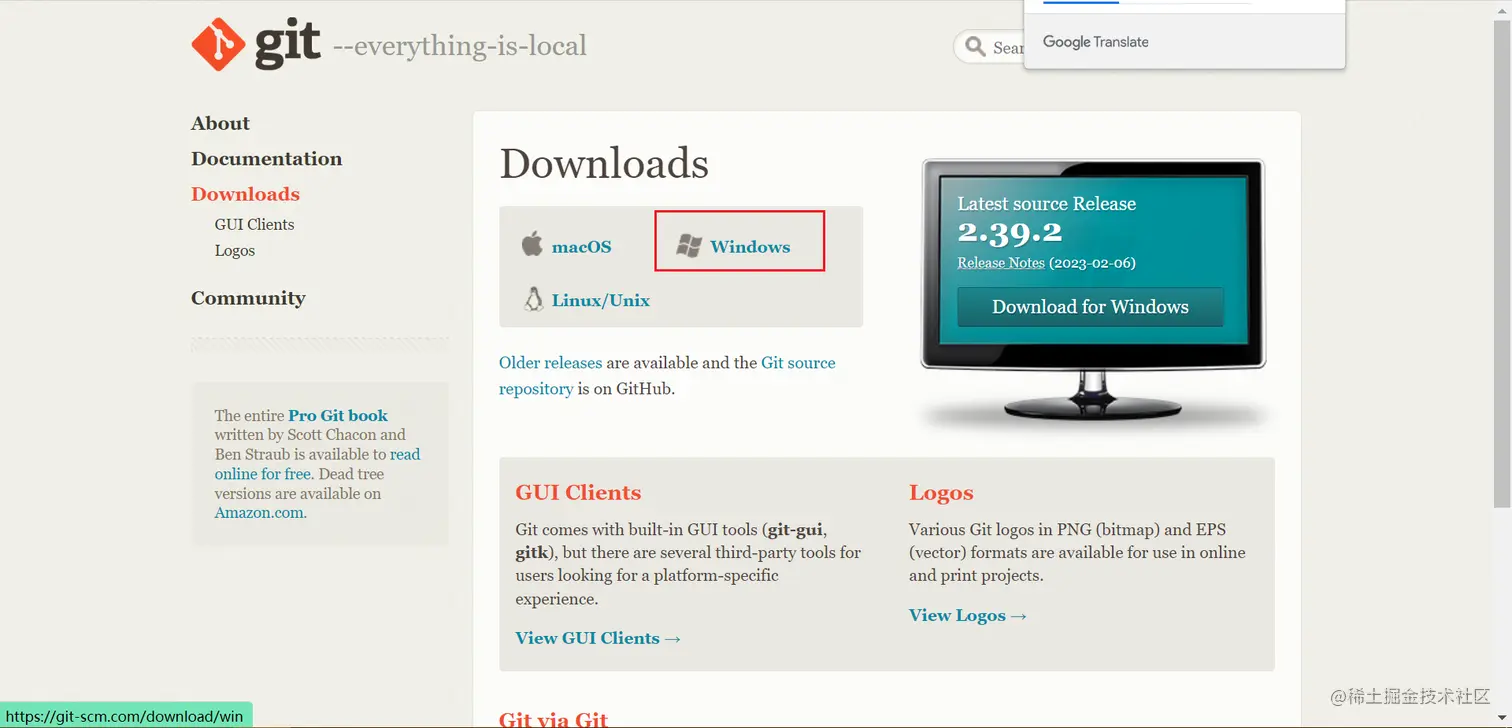Click the Git diamond logo icon
Image resolution: width=1512 pixels, height=728 pixels.
pos(218,45)
